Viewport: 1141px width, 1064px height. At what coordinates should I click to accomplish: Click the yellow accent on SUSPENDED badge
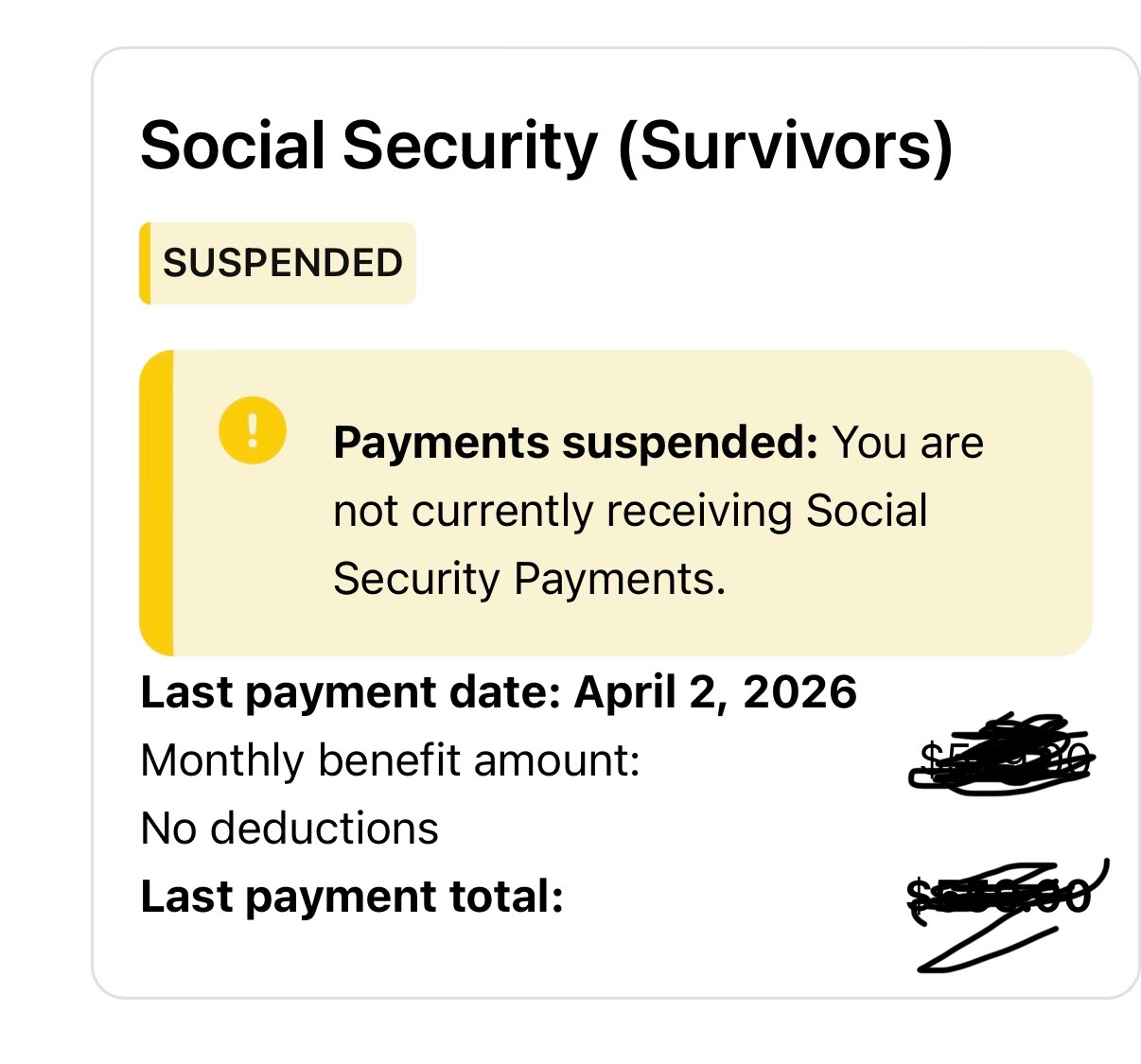tap(145, 263)
